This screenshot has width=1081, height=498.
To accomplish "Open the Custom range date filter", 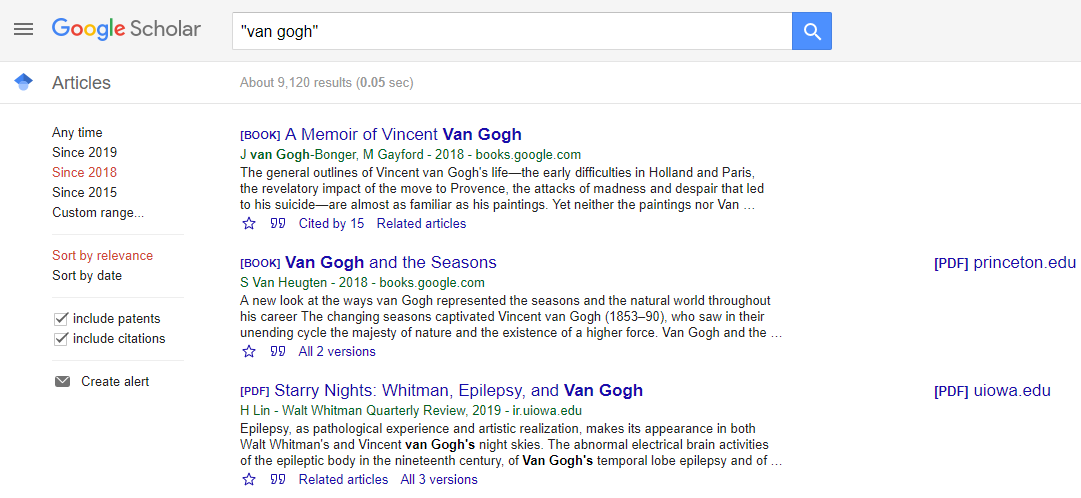I will click(x=98, y=212).
